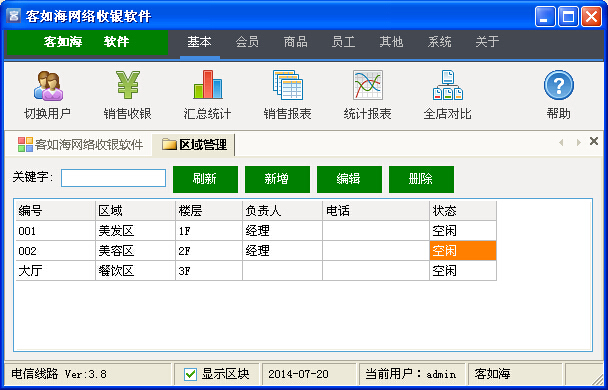Open 销售收银 yen cashier icon

coord(128,94)
